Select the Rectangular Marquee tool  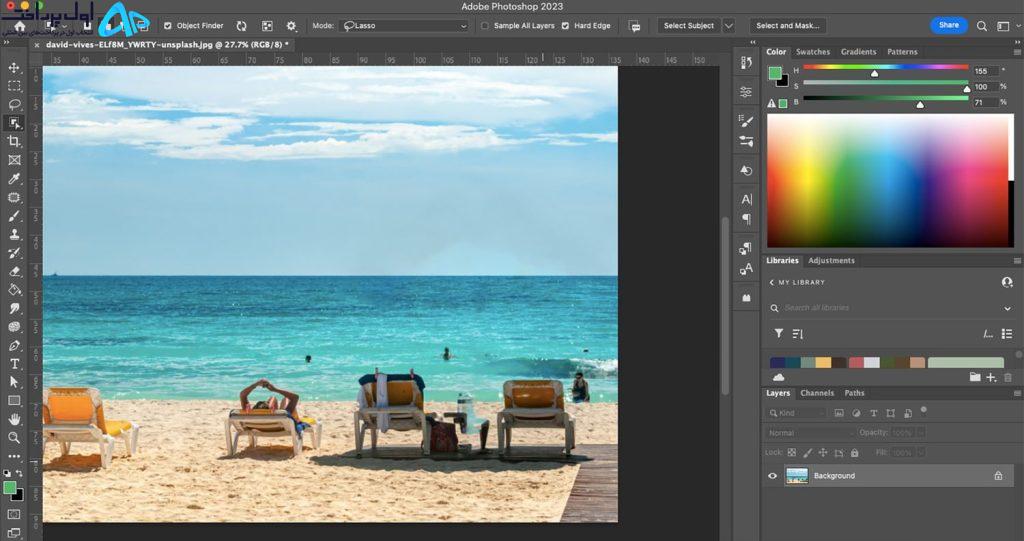[x=14, y=86]
